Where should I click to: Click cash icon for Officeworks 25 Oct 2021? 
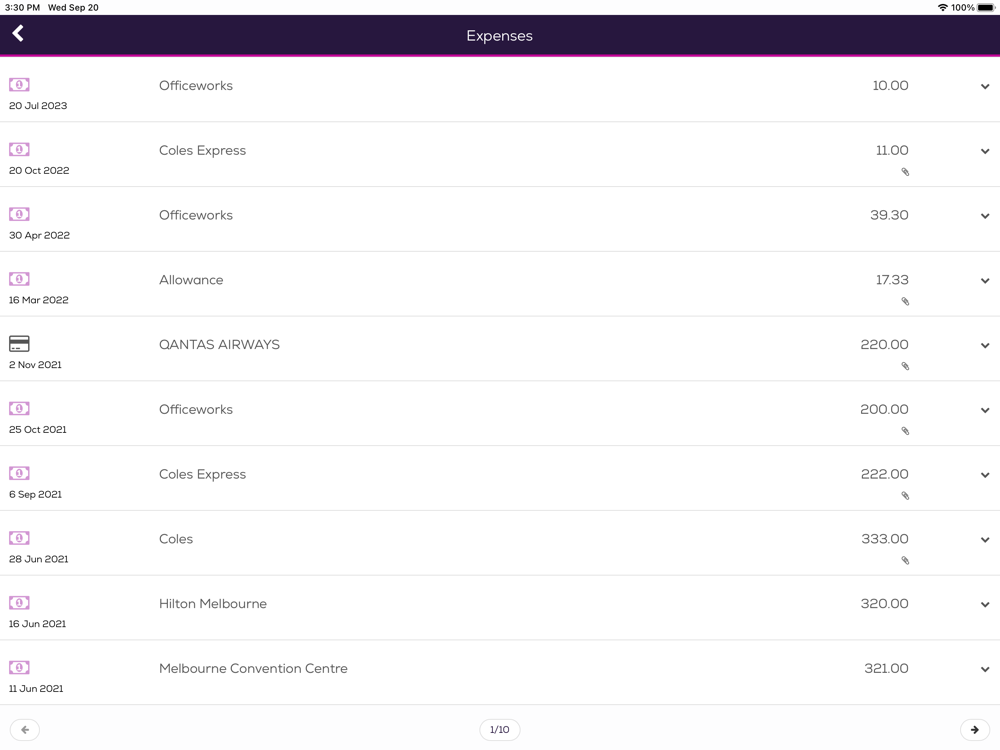point(19,408)
